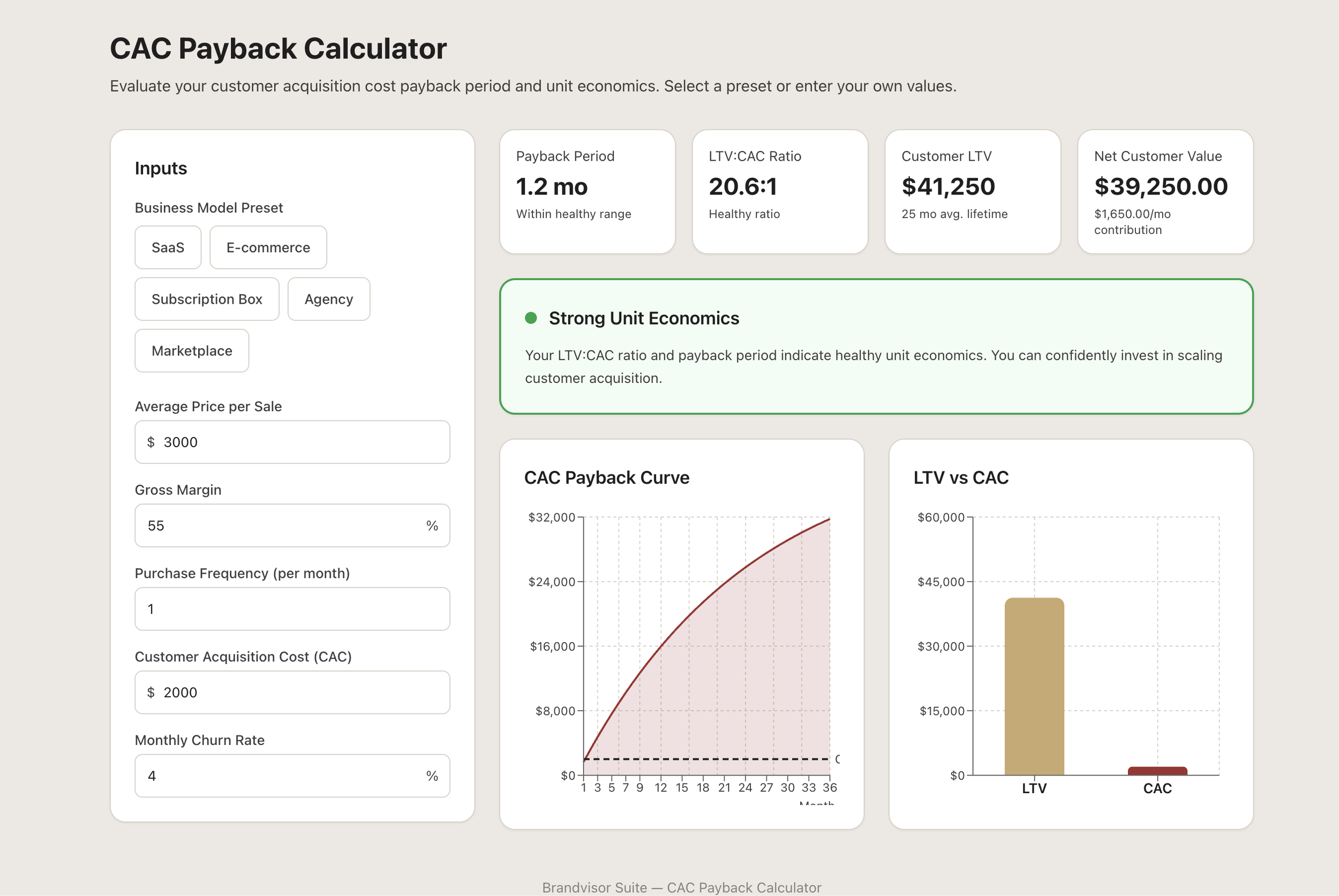This screenshot has width=1339, height=896.
Task: Pick the Subscription Box preset
Action: pyautogui.click(x=206, y=299)
